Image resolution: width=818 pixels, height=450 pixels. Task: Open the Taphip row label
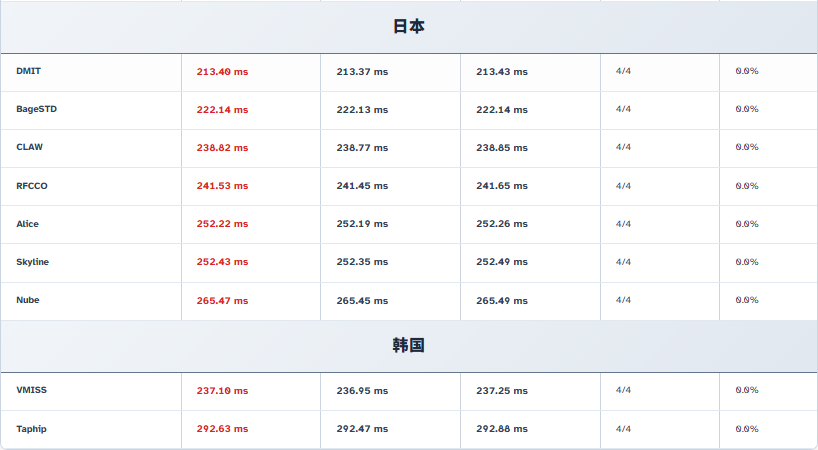click(31, 428)
